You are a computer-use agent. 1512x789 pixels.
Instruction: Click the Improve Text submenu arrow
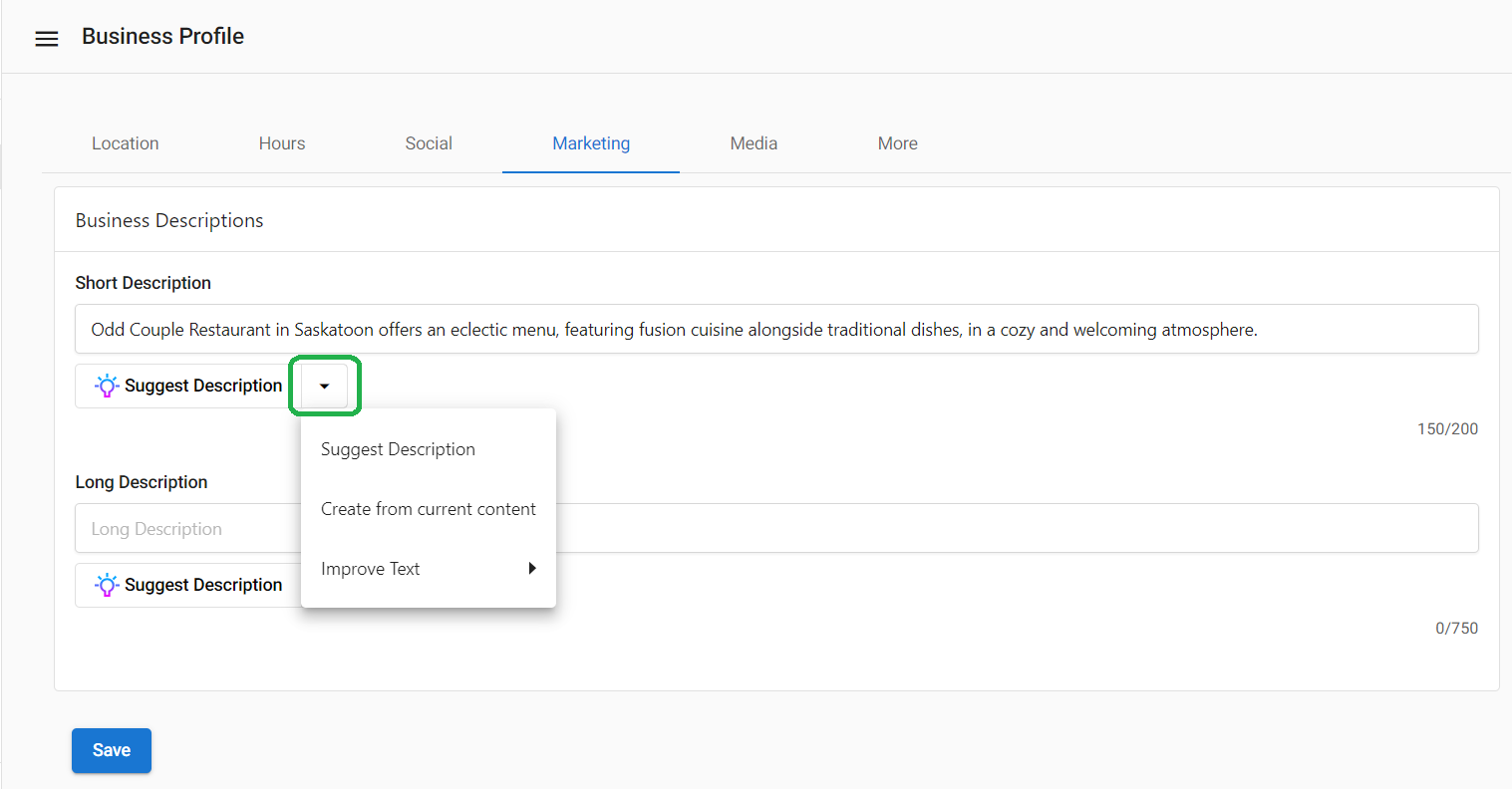pos(533,568)
